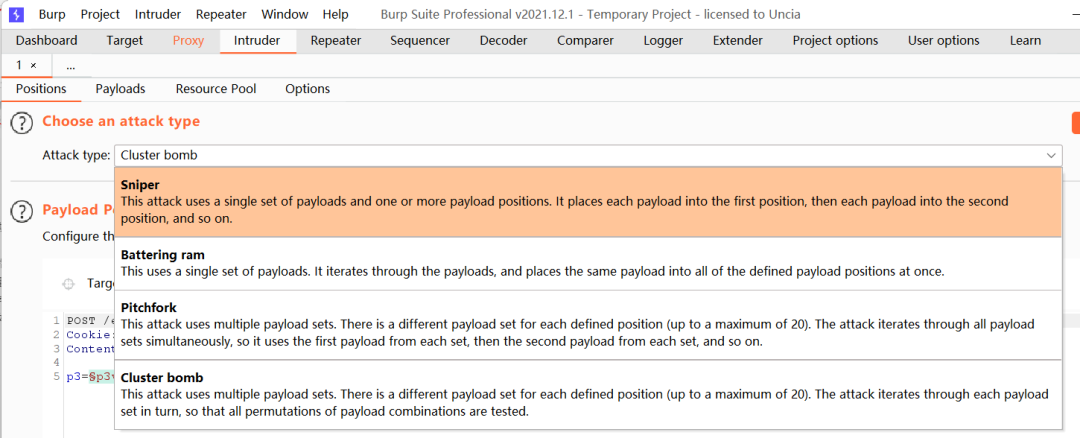The width and height of the screenshot is (1080, 438).
Task: Open the Repeater menu
Action: tap(222, 14)
